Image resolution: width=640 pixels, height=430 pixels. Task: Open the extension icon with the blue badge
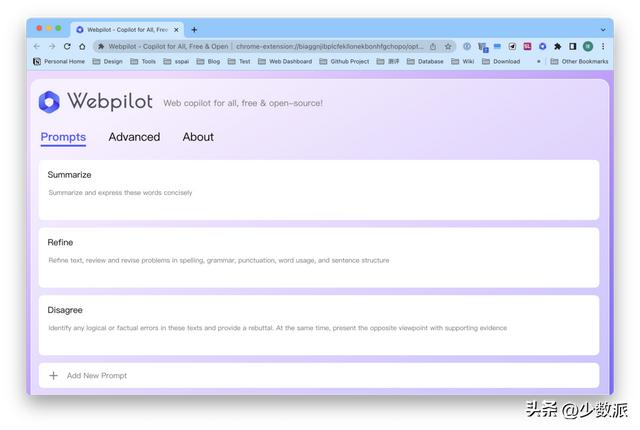click(482, 47)
